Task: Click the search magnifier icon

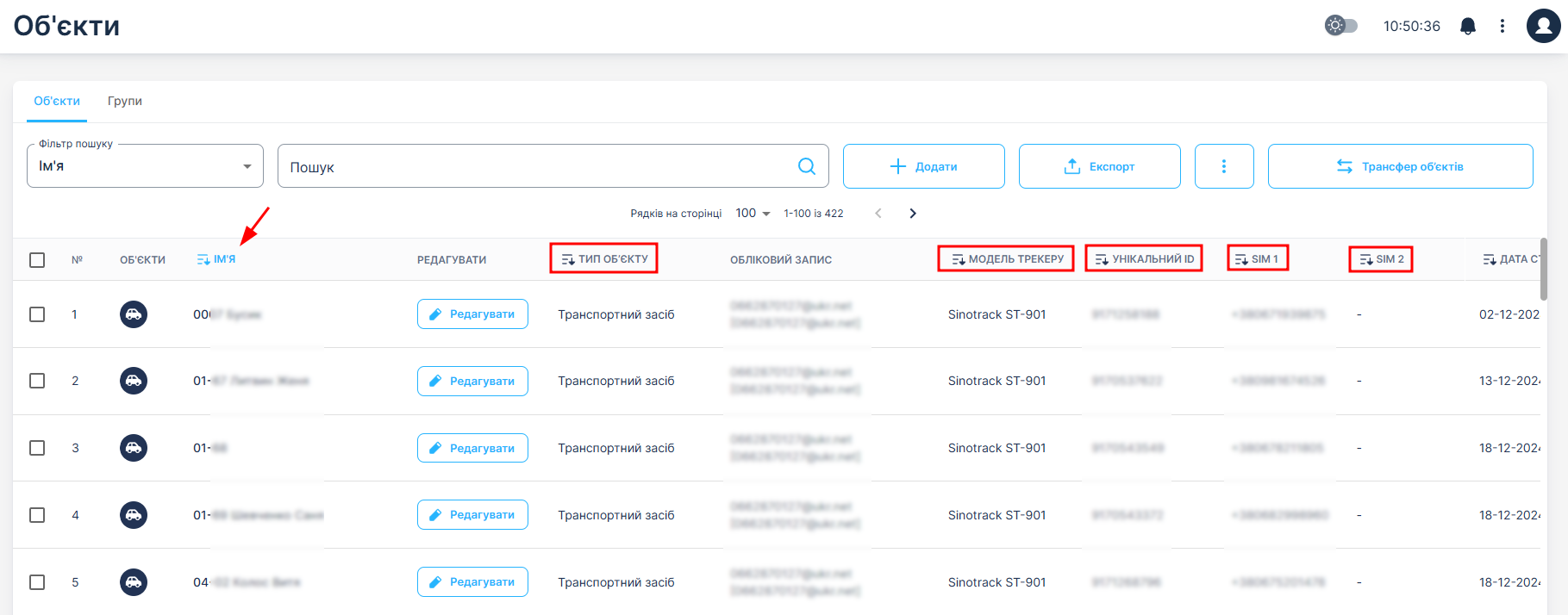Action: coord(807,166)
